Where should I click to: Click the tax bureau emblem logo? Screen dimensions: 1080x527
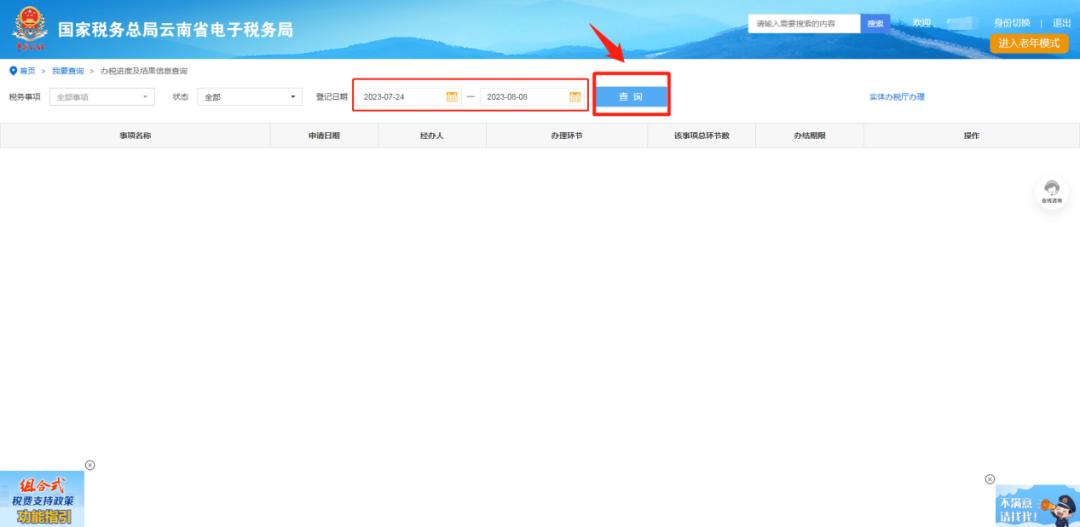point(30,29)
